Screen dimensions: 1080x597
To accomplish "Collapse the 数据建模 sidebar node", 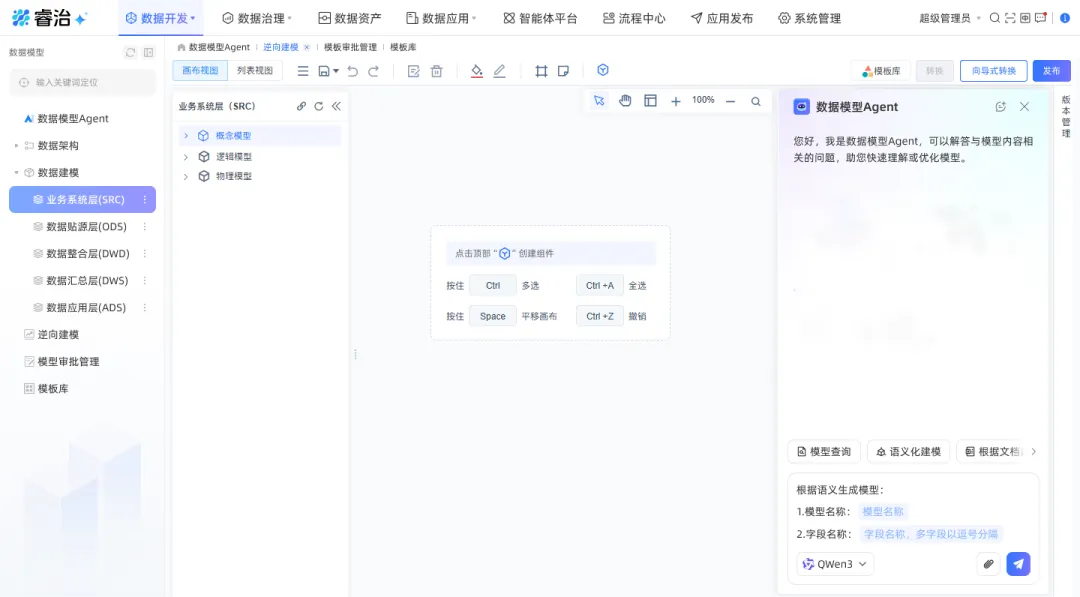I will pyautogui.click(x=17, y=172).
